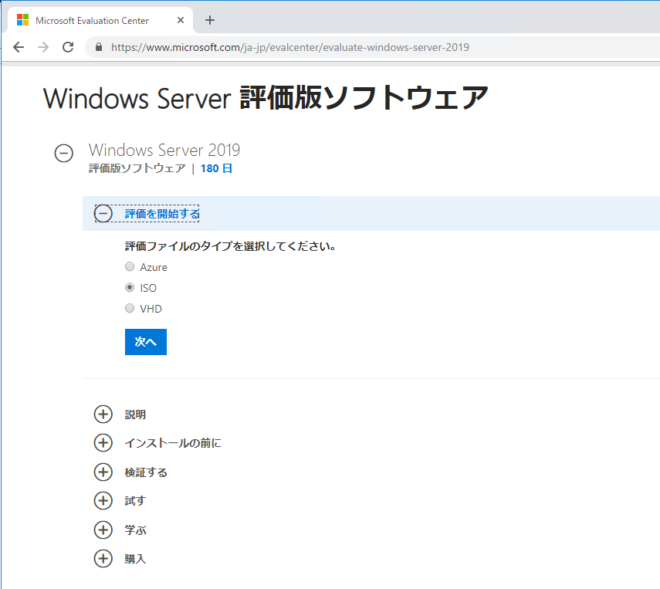
Task: Select the Azure radio button
Action: (x=130, y=267)
